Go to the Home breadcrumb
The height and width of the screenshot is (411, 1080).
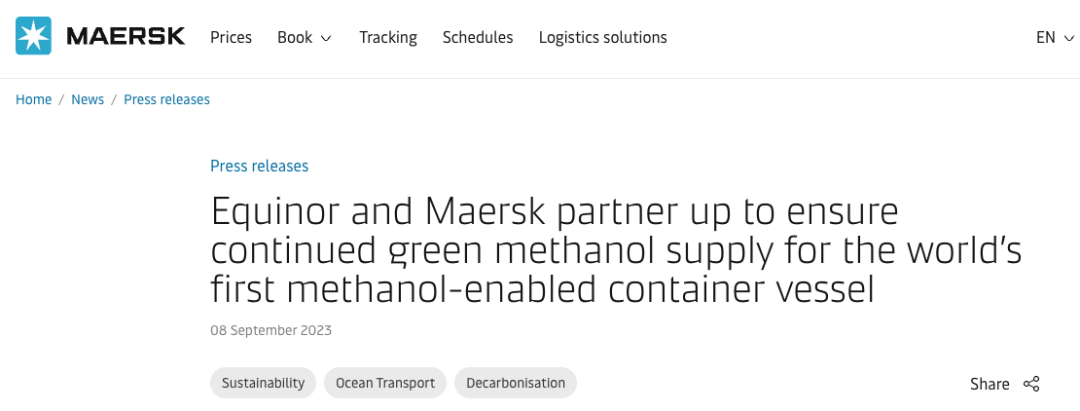tap(34, 99)
